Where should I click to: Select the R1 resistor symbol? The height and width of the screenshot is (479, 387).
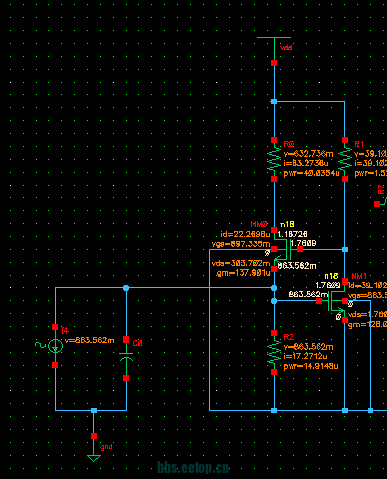[x=345, y=160]
